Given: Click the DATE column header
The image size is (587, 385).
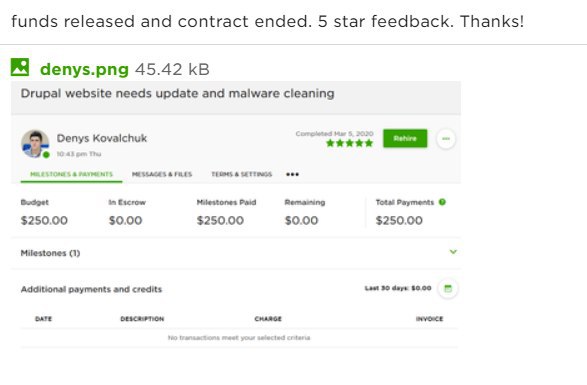Looking at the screenshot, I should [x=43, y=319].
